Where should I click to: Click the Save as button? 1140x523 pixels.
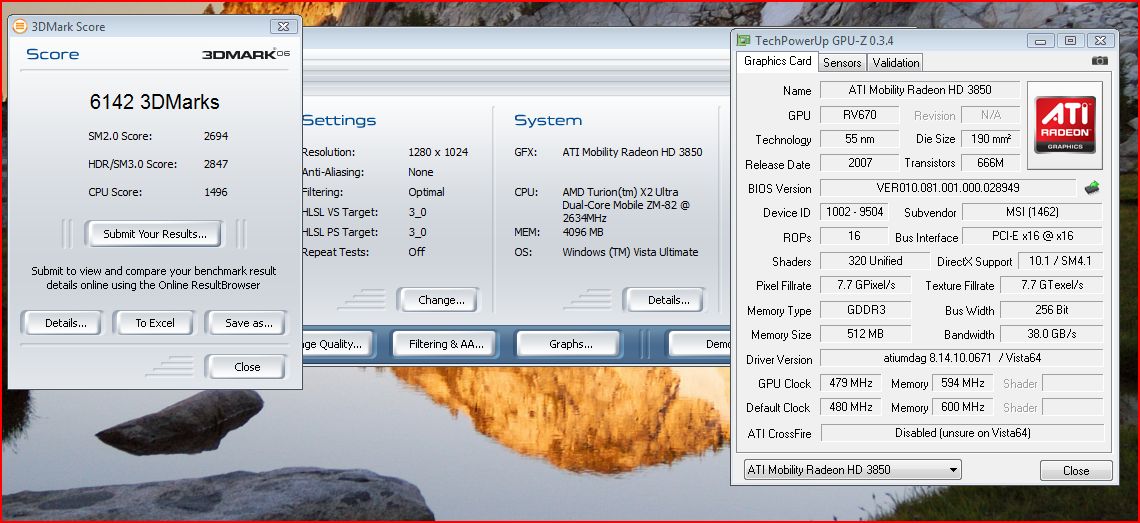click(247, 323)
